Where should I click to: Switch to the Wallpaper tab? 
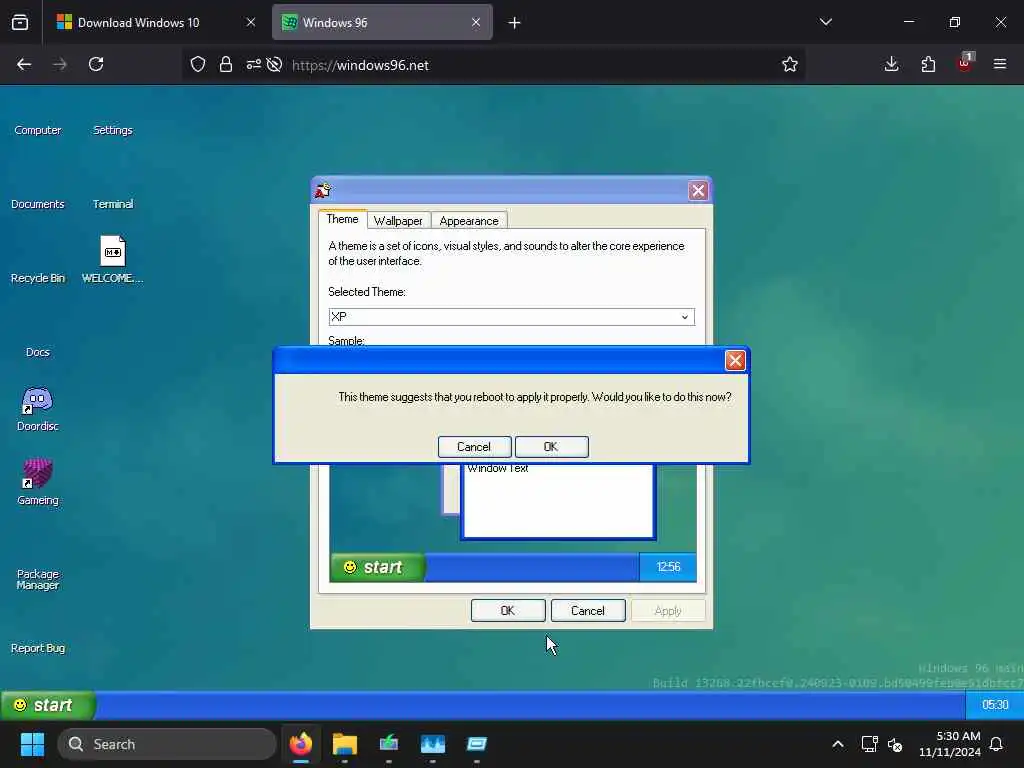398,221
